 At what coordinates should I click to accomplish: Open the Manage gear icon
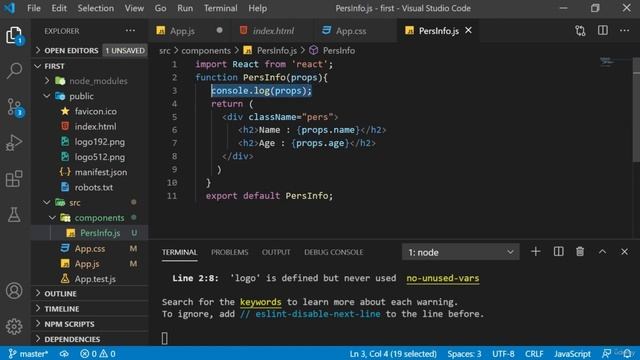coord(14,326)
